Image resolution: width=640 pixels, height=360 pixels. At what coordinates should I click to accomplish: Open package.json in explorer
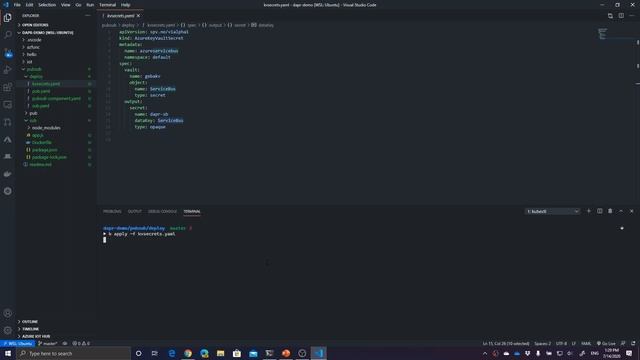point(44,150)
